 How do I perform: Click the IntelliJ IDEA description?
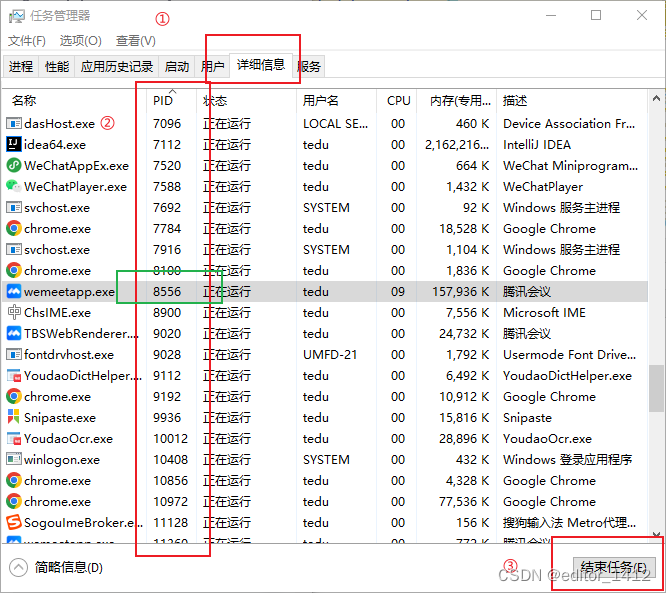click(x=537, y=145)
